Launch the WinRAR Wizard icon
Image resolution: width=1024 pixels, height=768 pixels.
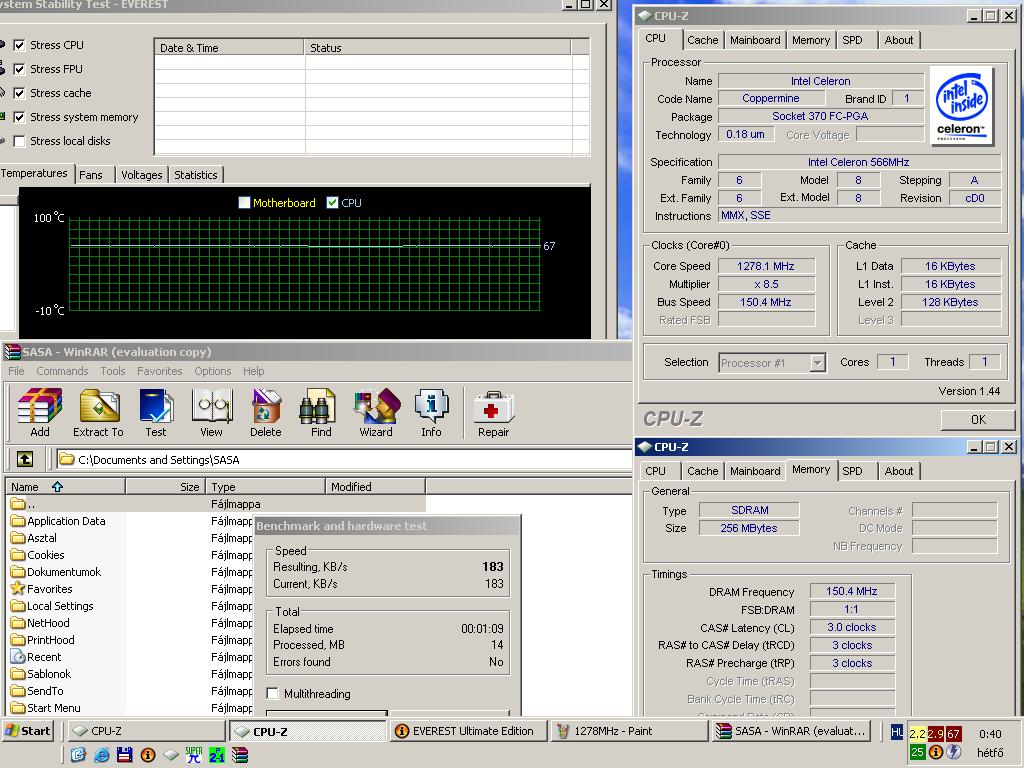(376, 412)
